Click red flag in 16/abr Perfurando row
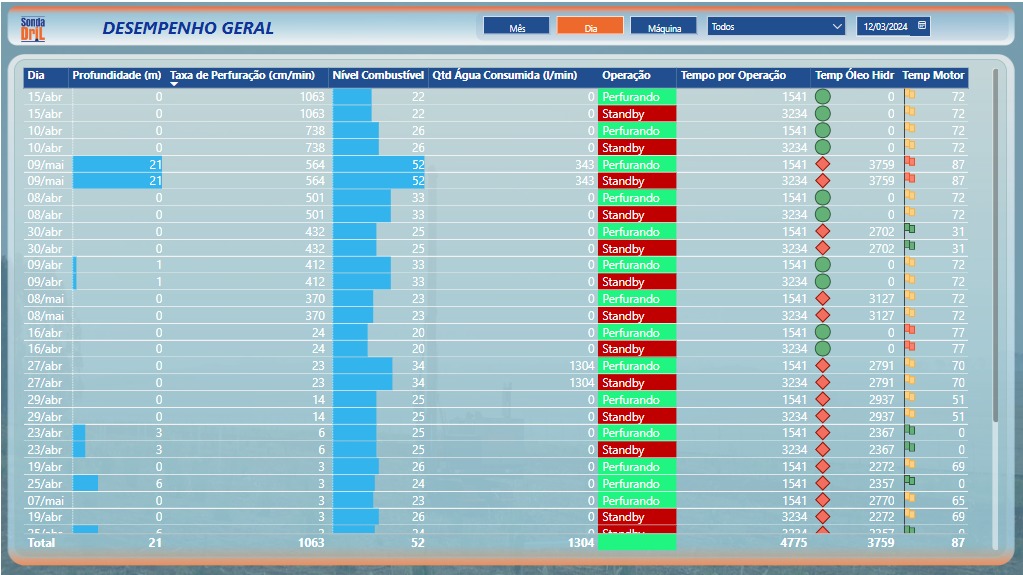Image resolution: width=1023 pixels, height=575 pixels. [909, 329]
